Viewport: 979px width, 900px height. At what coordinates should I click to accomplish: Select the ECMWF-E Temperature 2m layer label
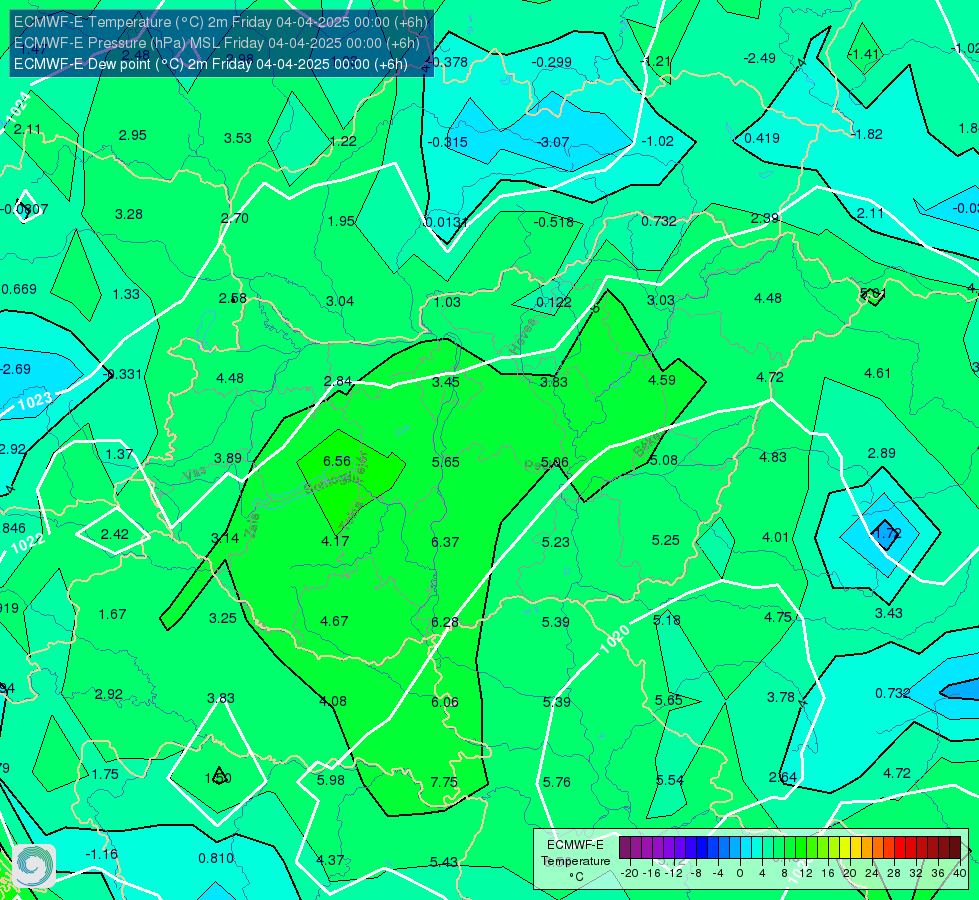[221, 22]
